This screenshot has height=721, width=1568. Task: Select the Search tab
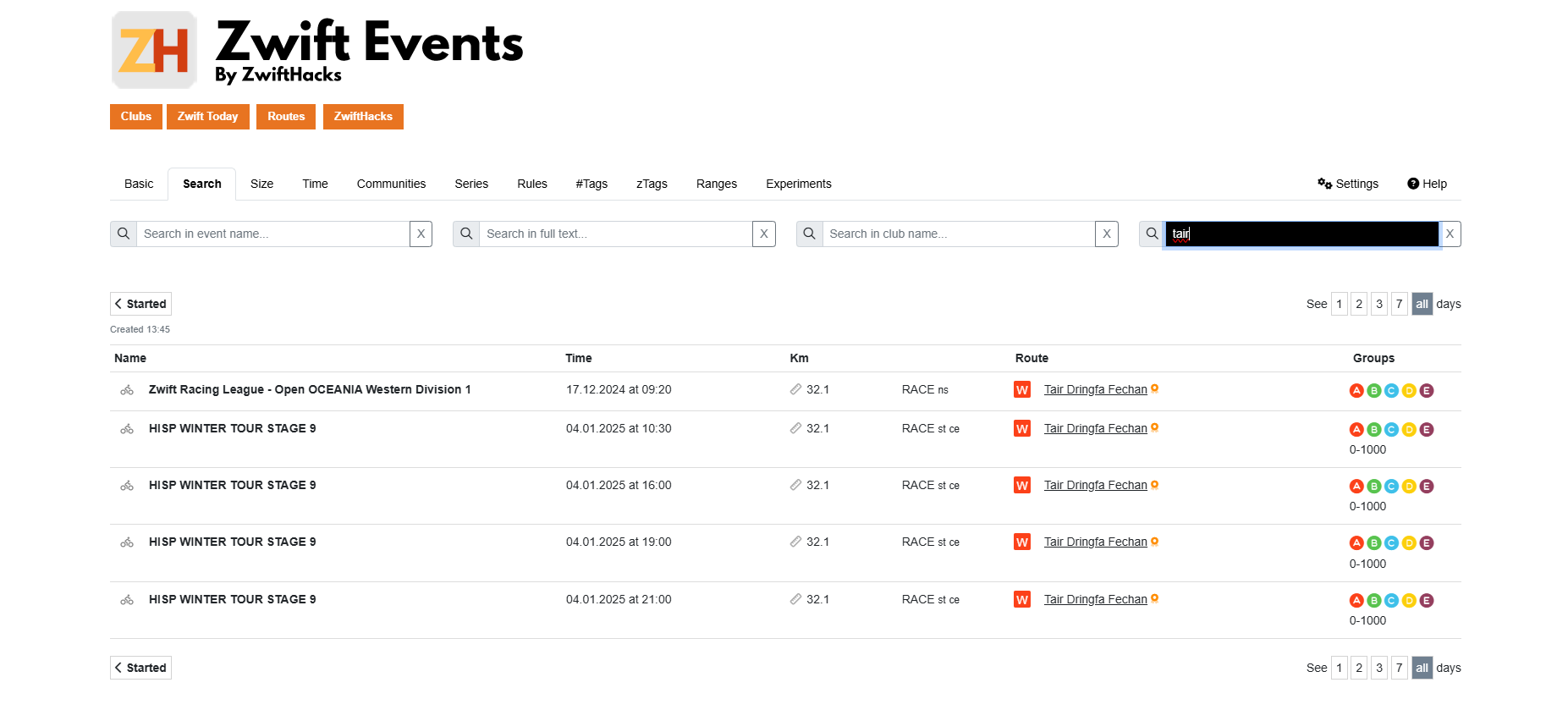[202, 184]
